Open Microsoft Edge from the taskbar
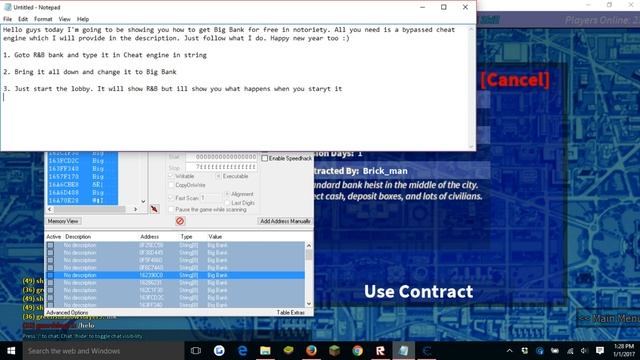 [242, 351]
